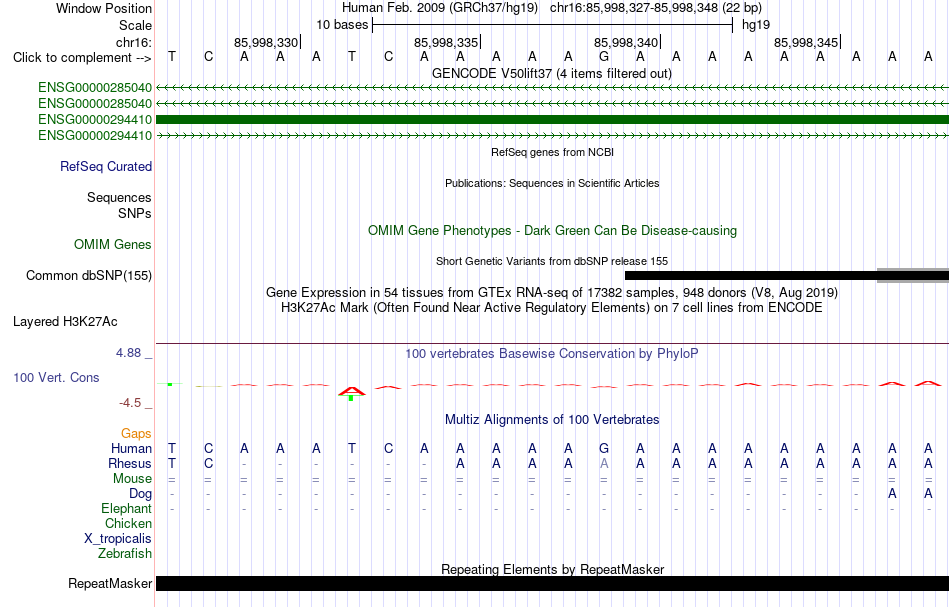
Task: Select the Mouse species label
Action: click(133, 479)
